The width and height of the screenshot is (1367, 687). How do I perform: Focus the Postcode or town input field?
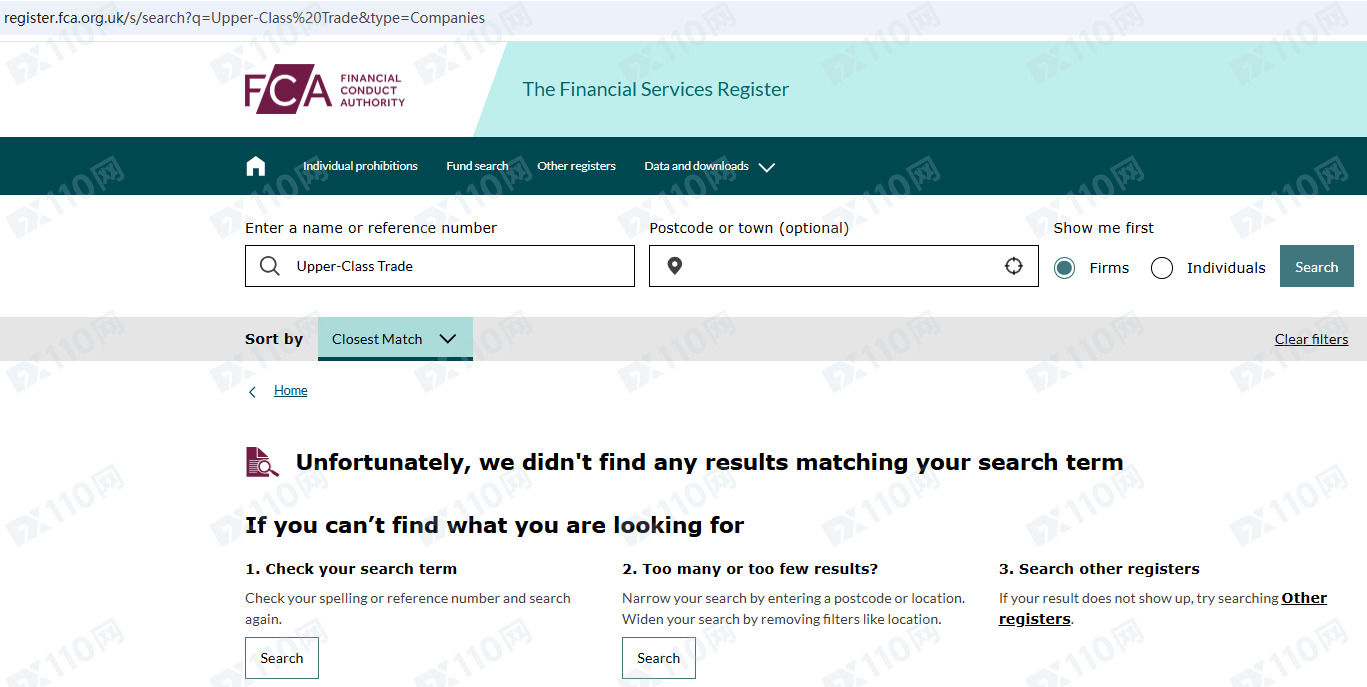pos(843,266)
